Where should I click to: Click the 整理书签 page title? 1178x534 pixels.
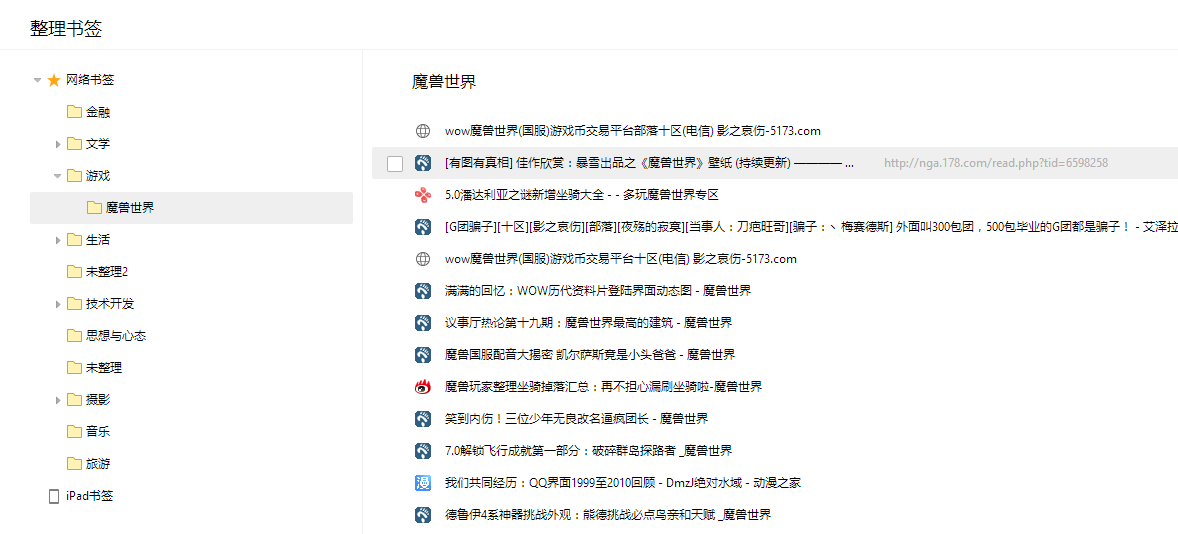click(66, 29)
